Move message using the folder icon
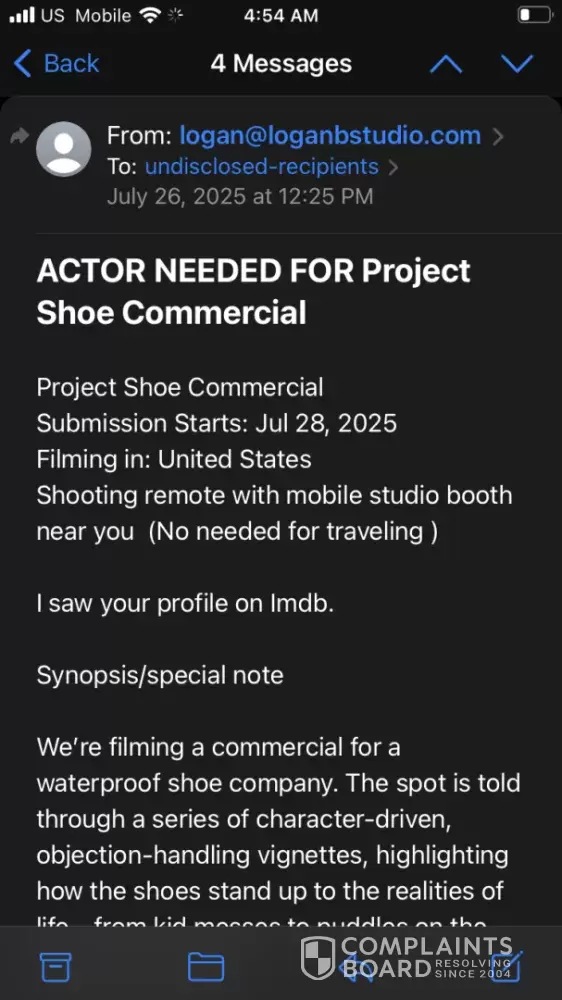The height and width of the screenshot is (1000, 562). click(x=206, y=967)
